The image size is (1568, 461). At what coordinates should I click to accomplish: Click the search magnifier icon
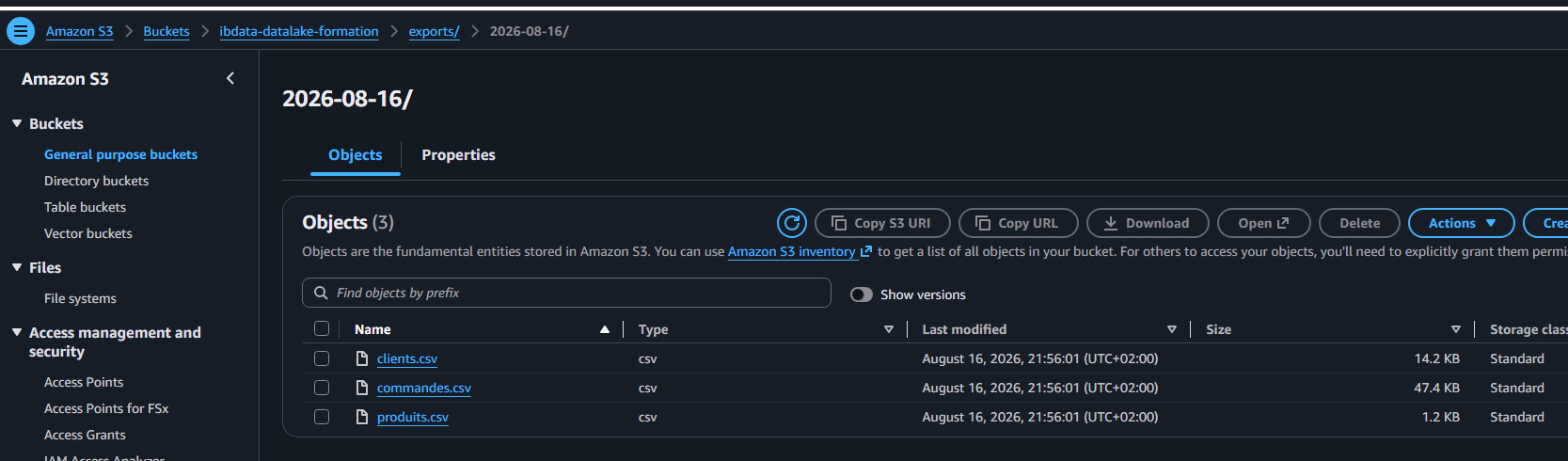[321, 293]
